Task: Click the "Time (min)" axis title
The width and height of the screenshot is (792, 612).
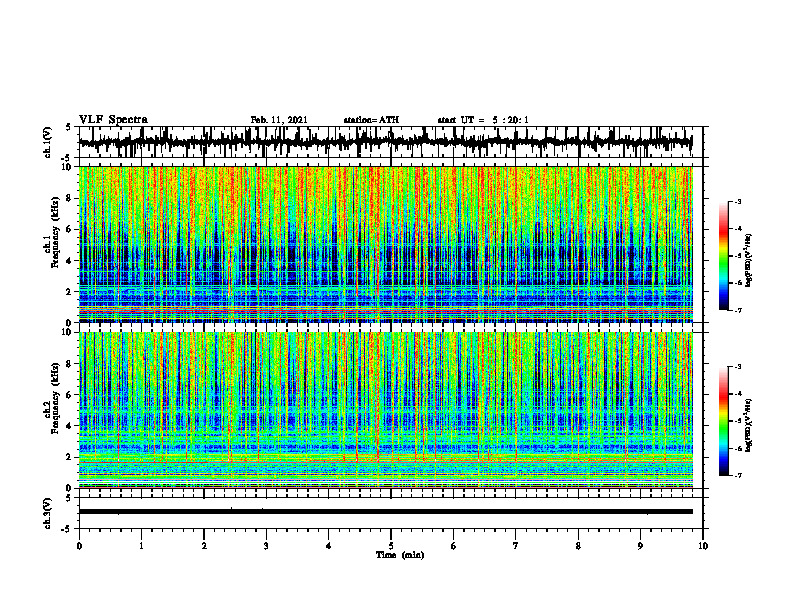Action: 400,555
